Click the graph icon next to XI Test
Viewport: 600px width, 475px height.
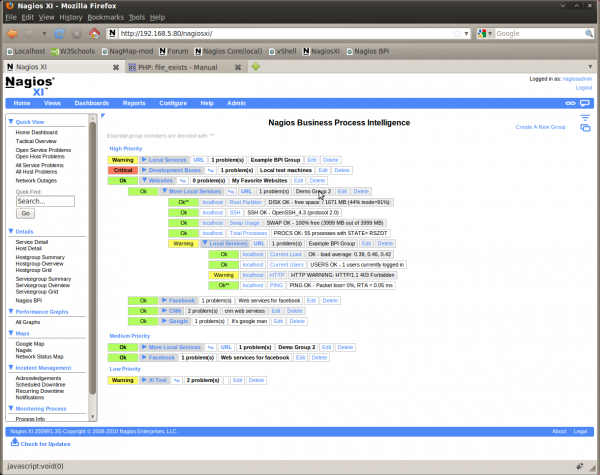[177, 380]
